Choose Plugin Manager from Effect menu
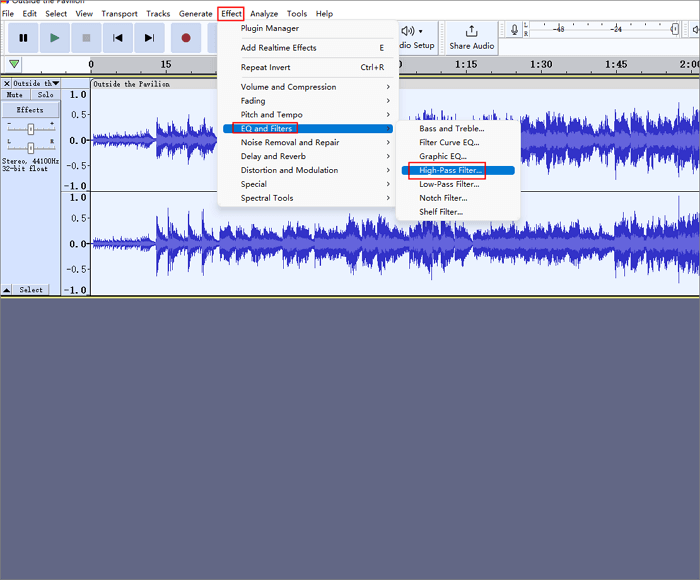Image resolution: width=700 pixels, height=580 pixels. (308, 28)
